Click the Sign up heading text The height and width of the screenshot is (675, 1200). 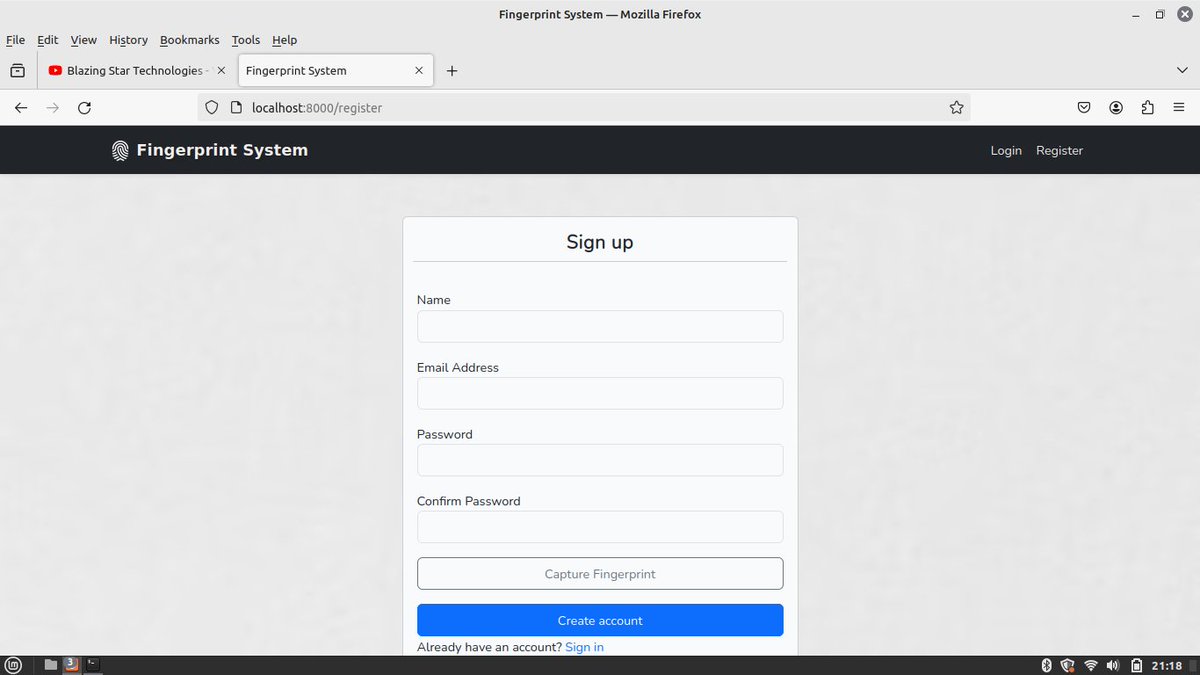[x=600, y=242]
